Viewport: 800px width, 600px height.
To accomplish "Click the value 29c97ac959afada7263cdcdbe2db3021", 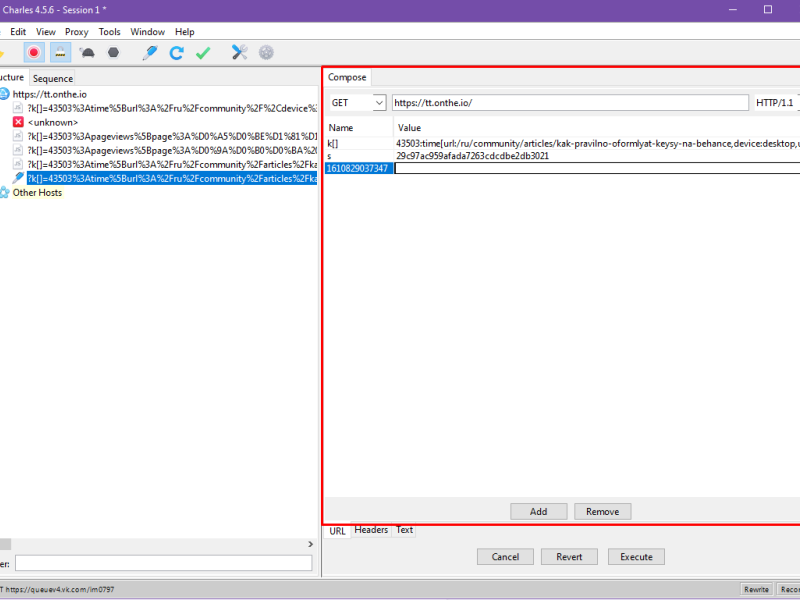I will coord(472,156).
